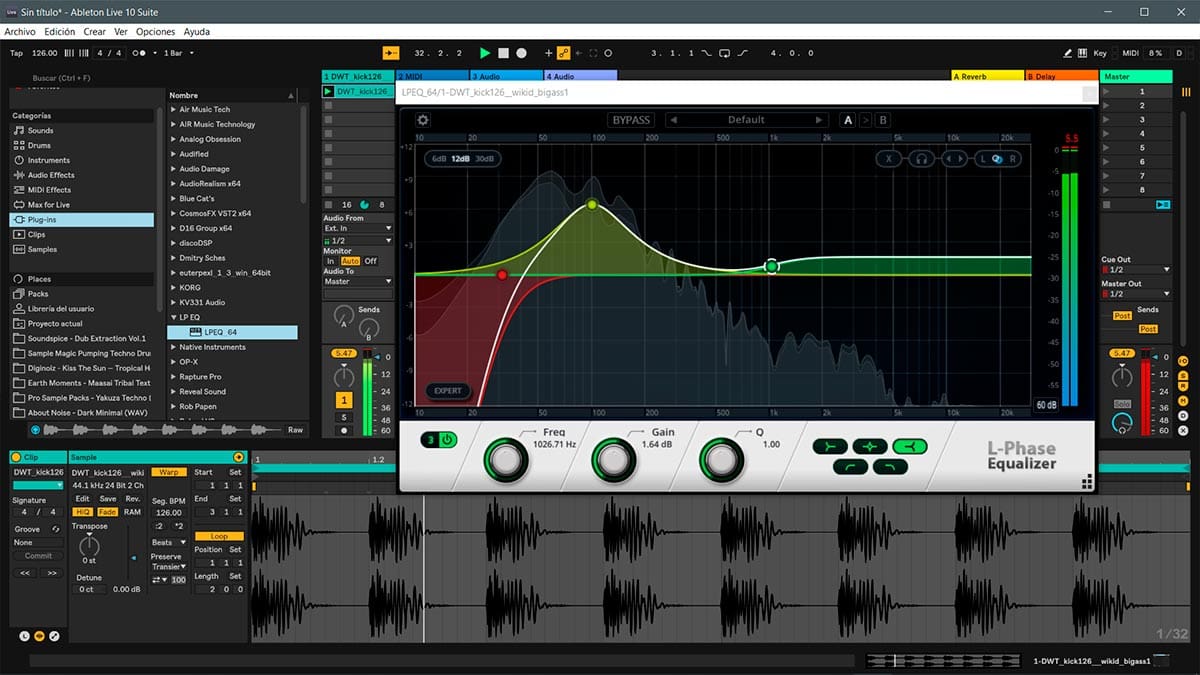Click the Tap tempo button

coord(16,53)
